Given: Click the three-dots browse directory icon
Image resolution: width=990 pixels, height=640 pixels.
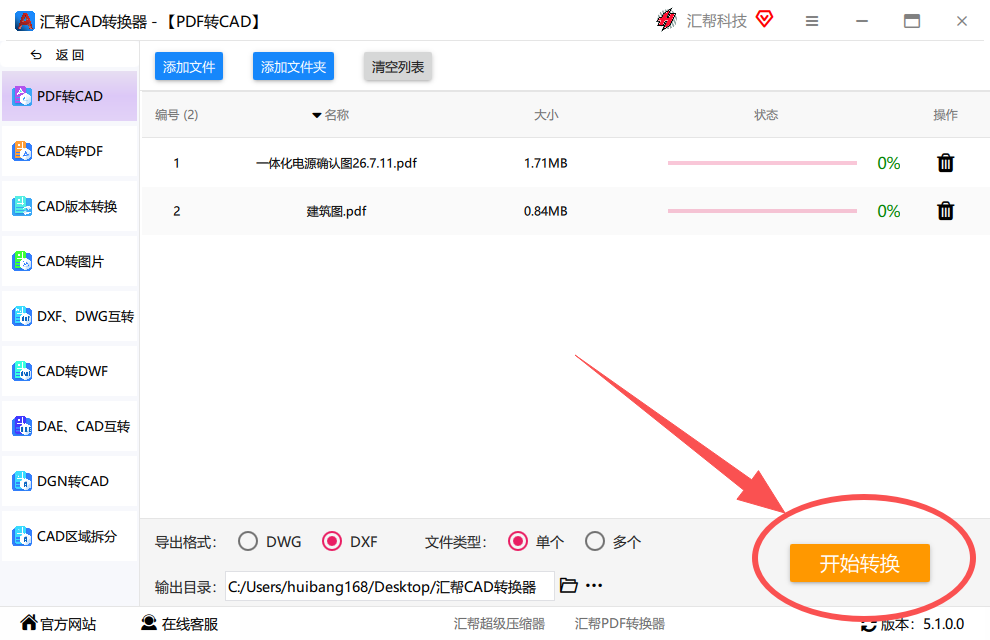Looking at the screenshot, I should [x=594, y=586].
